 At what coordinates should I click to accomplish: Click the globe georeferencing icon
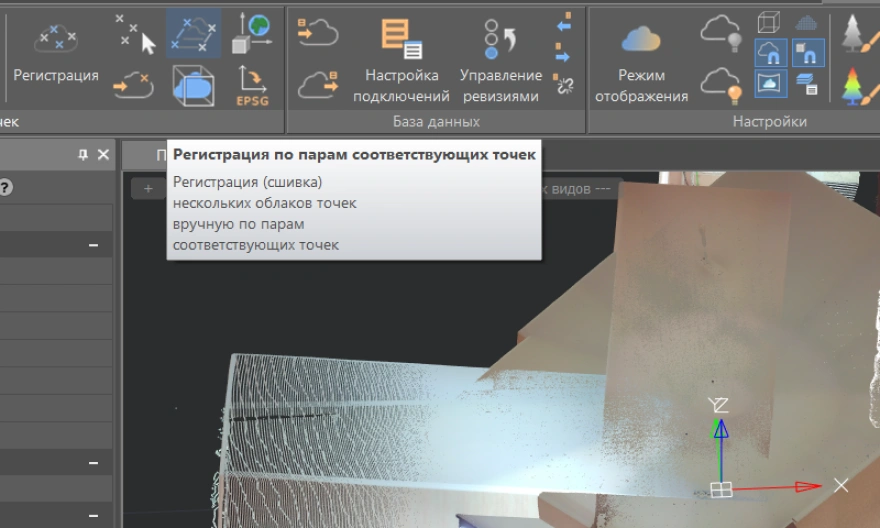coord(251,33)
